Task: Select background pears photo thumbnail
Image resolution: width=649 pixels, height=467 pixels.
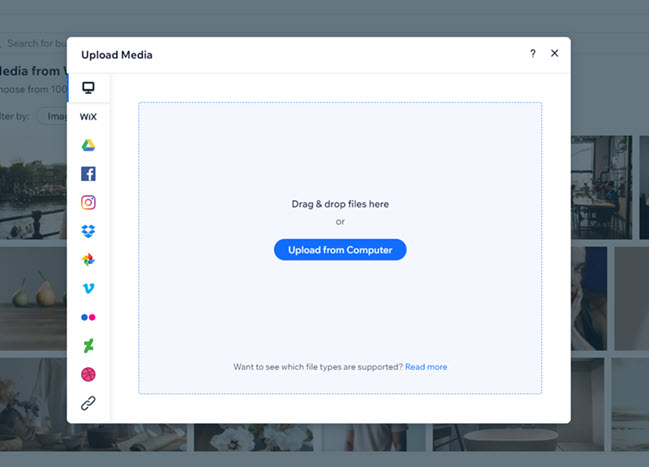Action: click(33, 298)
